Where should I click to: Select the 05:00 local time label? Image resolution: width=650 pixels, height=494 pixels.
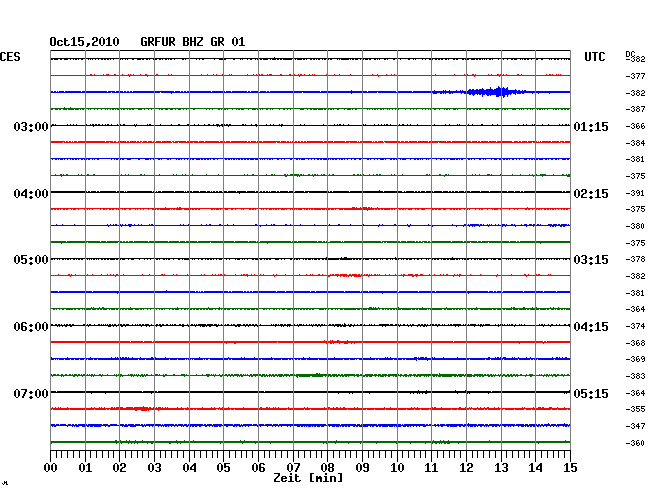coord(31,259)
